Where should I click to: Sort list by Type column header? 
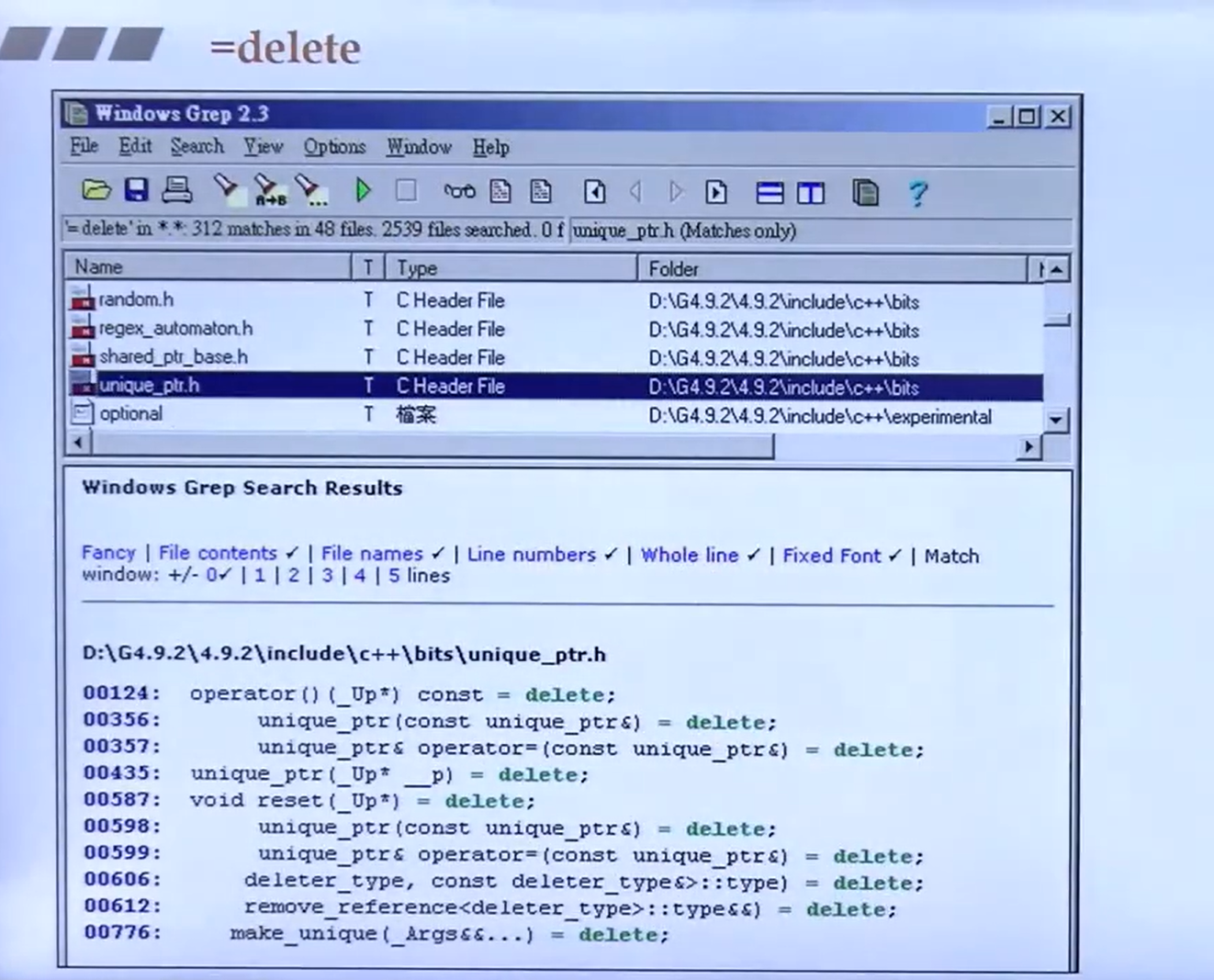[511, 268]
